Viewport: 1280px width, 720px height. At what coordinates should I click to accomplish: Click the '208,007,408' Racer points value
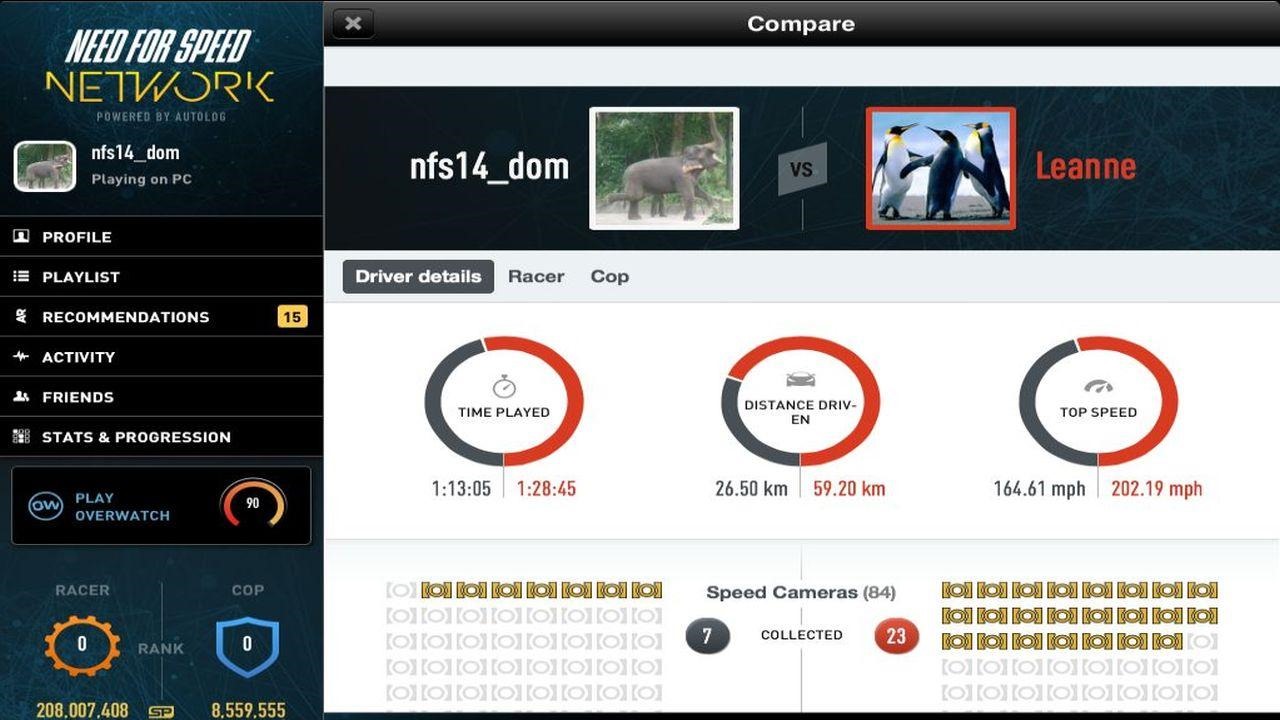[82, 710]
